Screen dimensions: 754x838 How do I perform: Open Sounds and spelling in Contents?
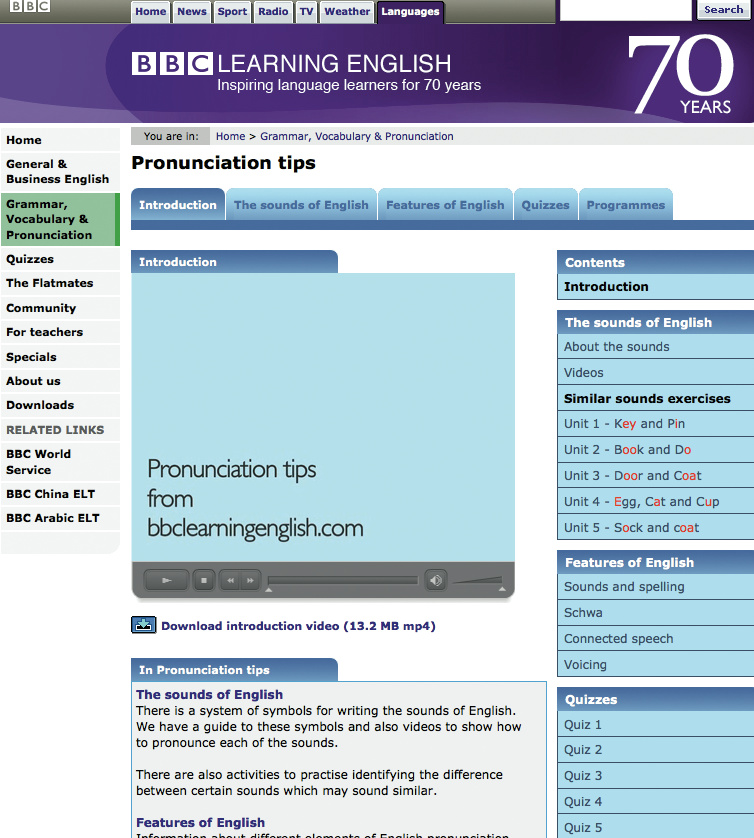pos(656,587)
